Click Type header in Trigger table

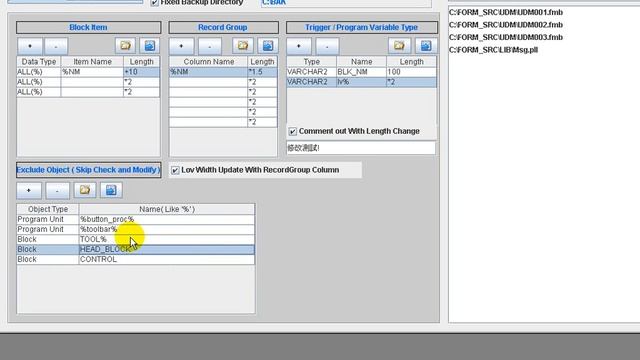point(312,62)
